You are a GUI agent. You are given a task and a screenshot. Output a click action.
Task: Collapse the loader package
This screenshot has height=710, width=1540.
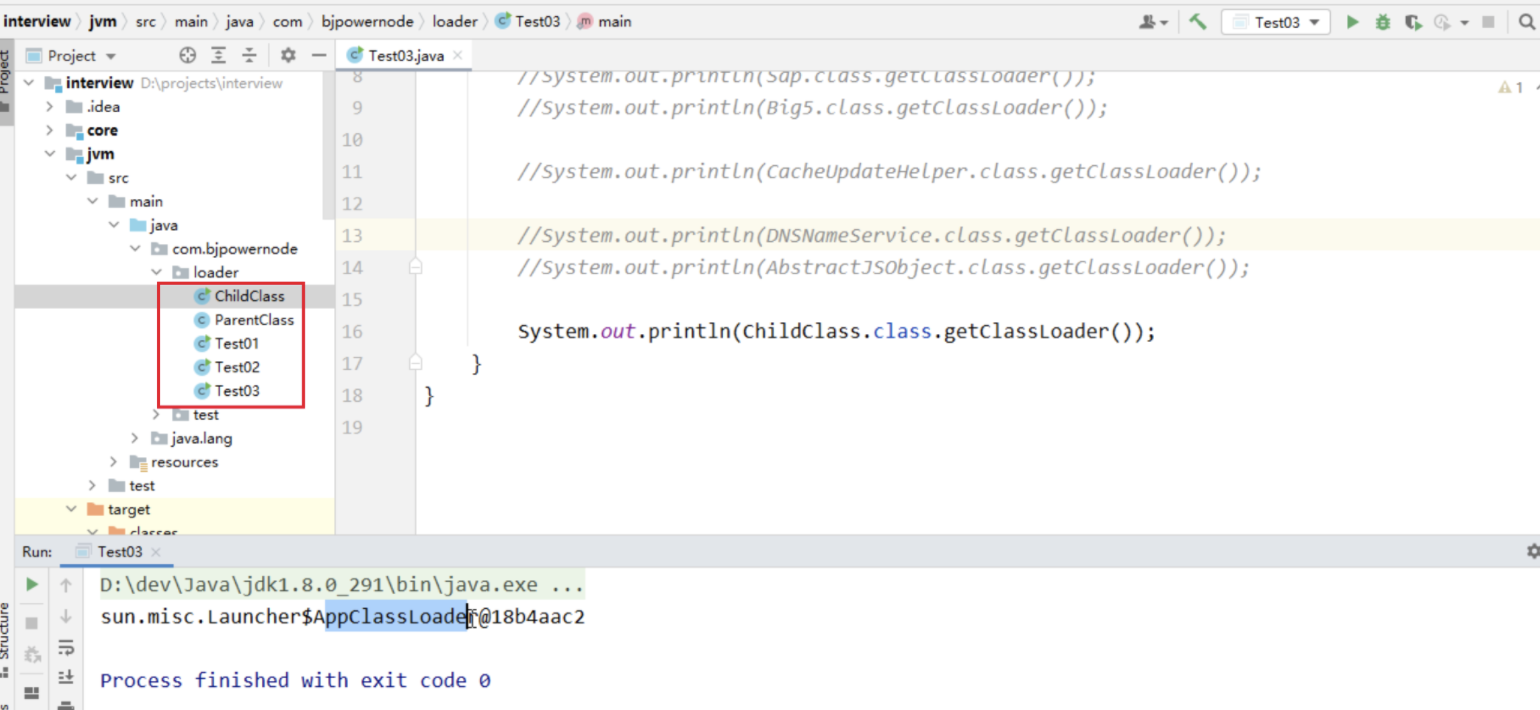pyautogui.click(x=157, y=272)
